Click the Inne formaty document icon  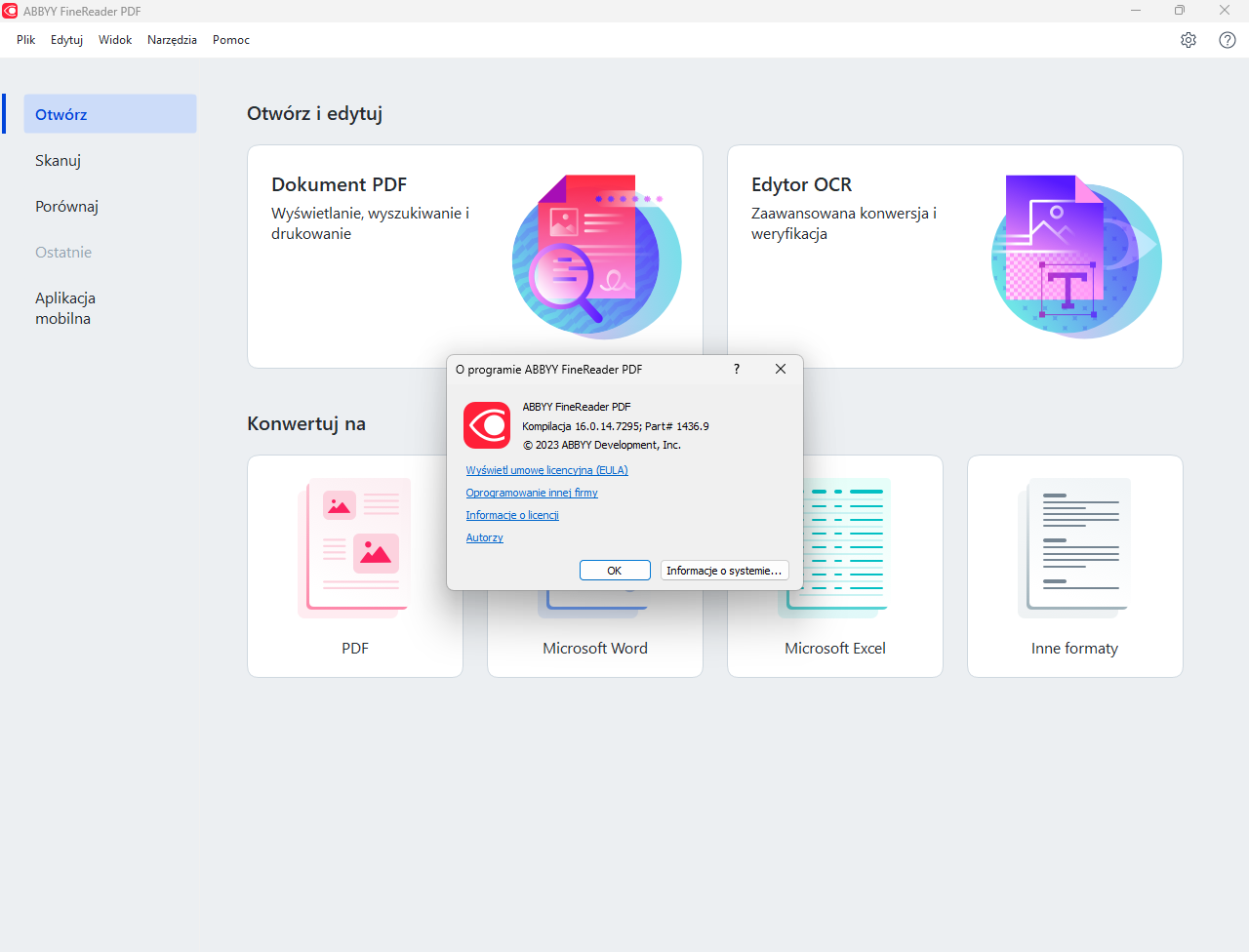click(x=1074, y=548)
